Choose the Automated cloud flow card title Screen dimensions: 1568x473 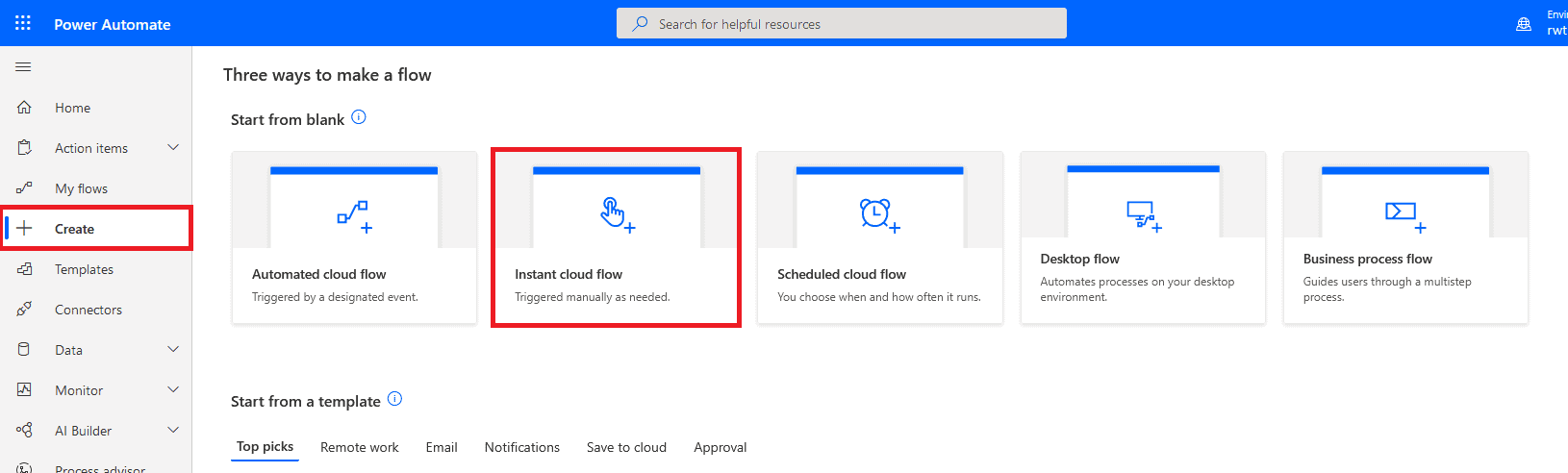319,274
